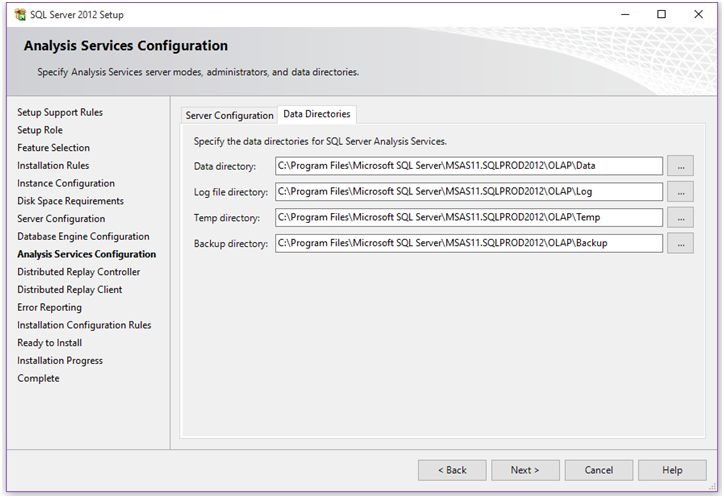This screenshot has width=724, height=497.
Task: Select Error Reporting step
Action: (x=49, y=308)
